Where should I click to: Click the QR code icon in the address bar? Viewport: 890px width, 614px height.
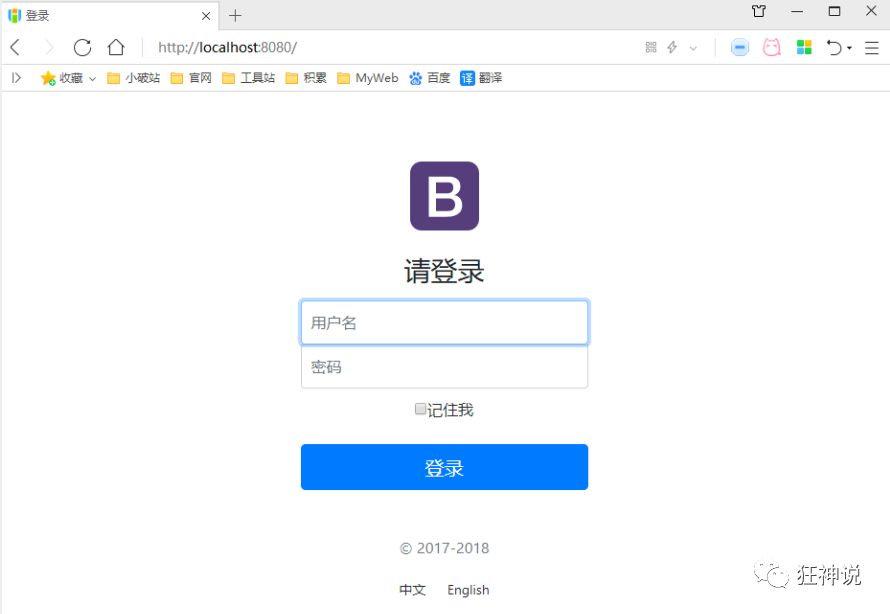click(652, 47)
